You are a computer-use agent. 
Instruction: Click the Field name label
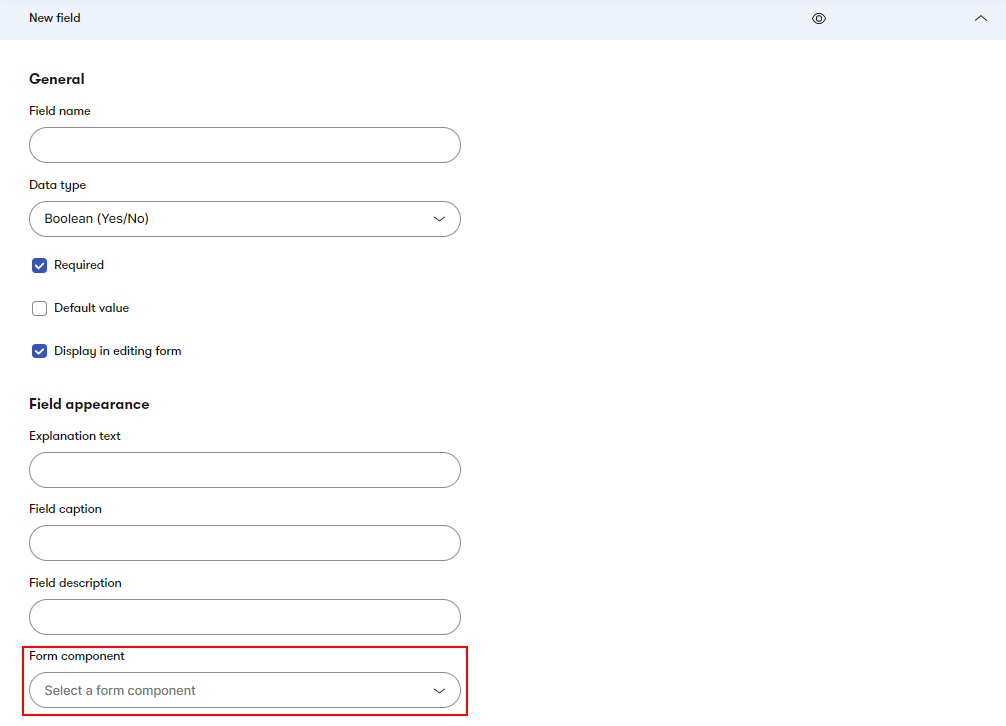(60, 111)
